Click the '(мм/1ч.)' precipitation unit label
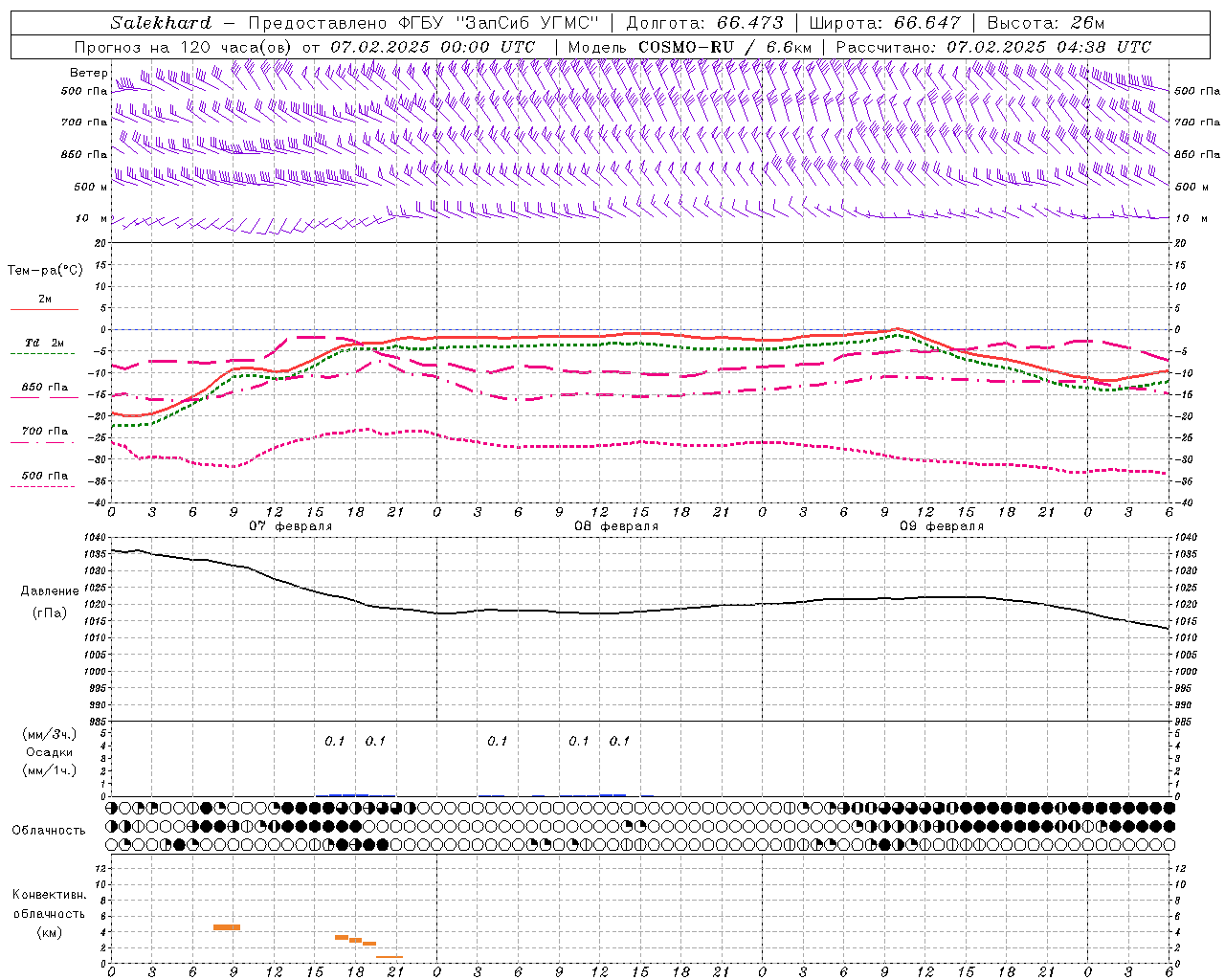The image size is (1225, 980). tap(50, 770)
